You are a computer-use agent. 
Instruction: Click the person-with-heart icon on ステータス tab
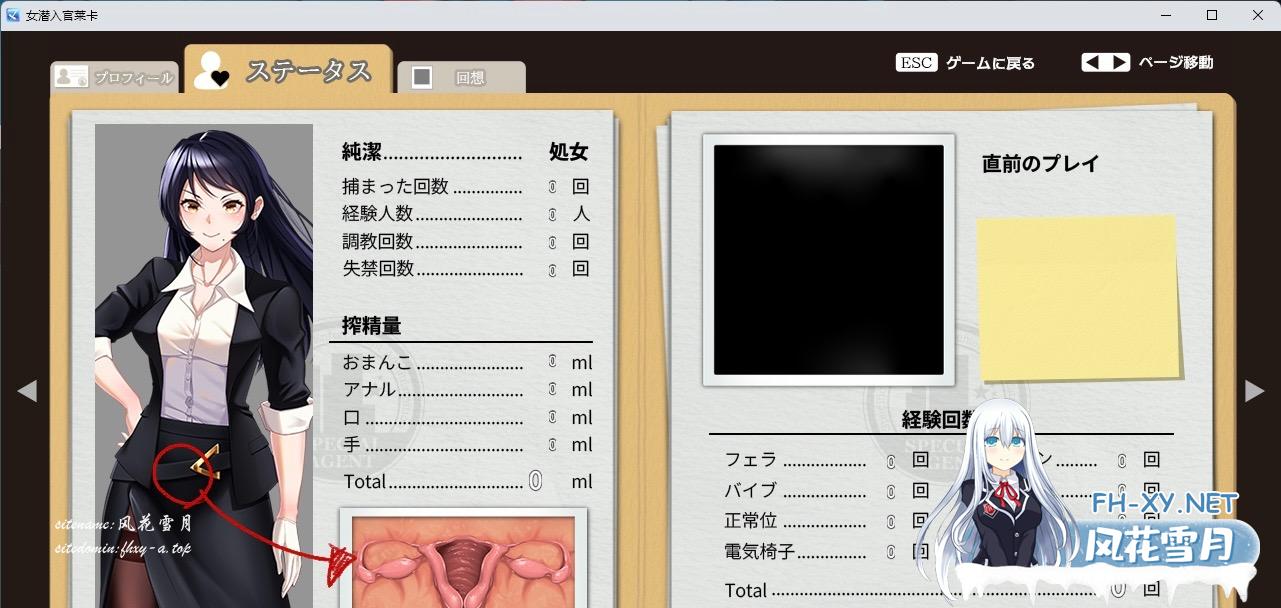[x=211, y=70]
